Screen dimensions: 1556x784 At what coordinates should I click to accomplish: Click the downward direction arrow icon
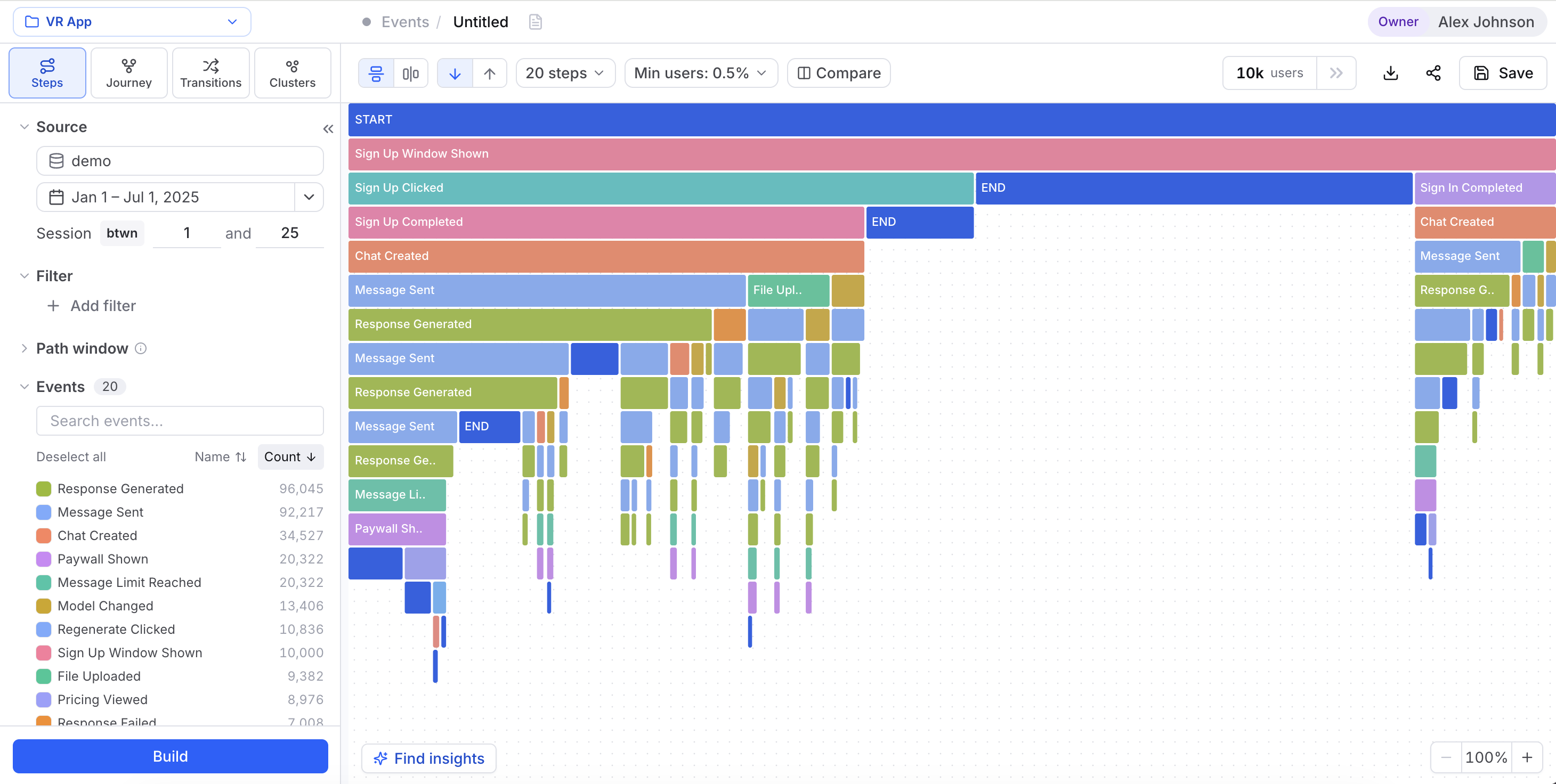(x=455, y=73)
